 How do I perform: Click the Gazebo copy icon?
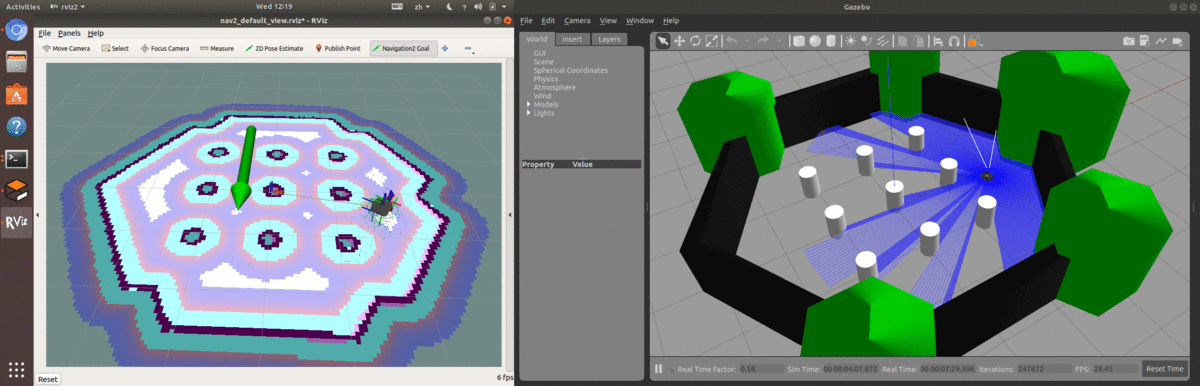coord(902,41)
